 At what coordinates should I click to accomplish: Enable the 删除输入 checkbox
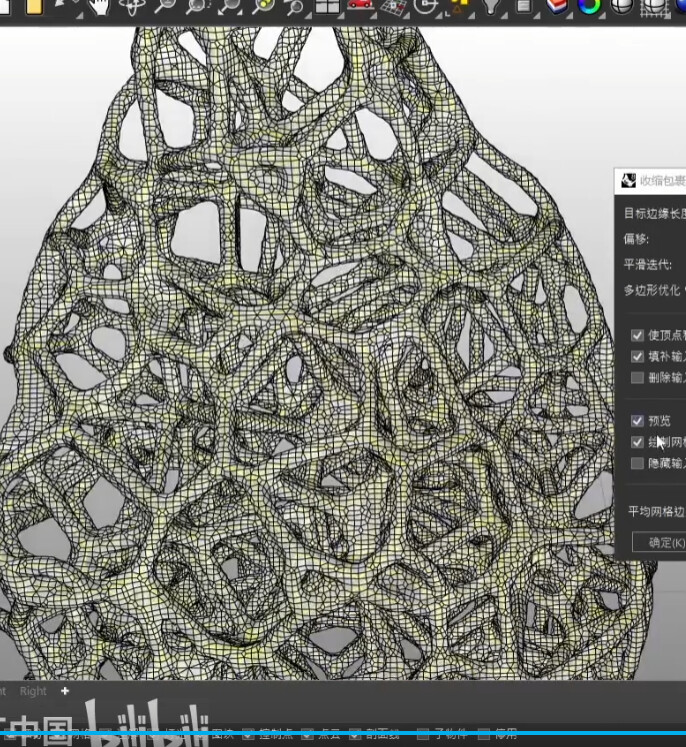(638, 377)
